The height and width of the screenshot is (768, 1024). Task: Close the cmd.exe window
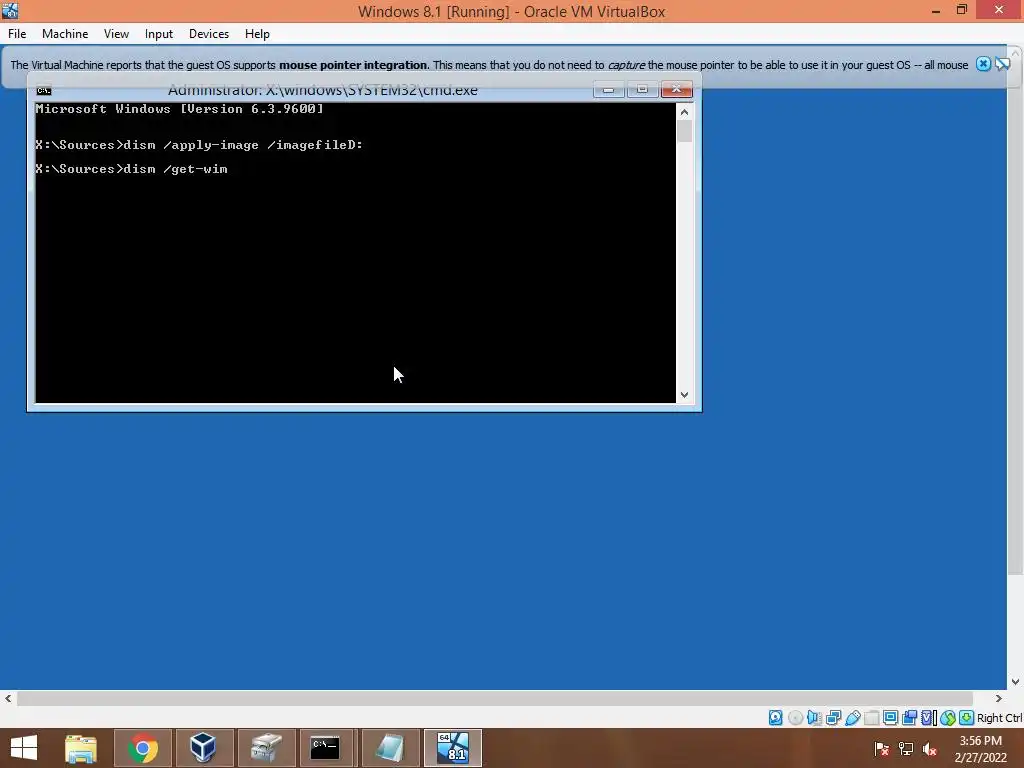point(677,89)
